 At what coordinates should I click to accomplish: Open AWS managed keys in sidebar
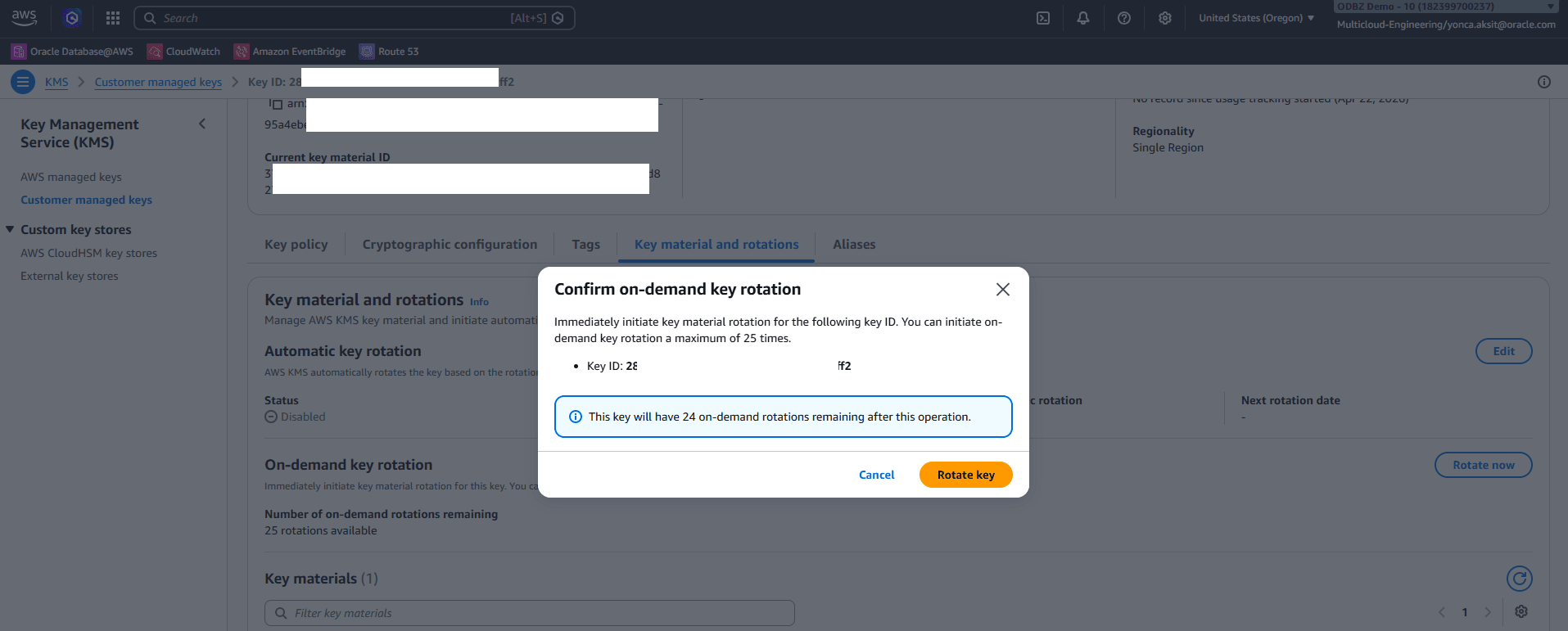[x=71, y=177]
